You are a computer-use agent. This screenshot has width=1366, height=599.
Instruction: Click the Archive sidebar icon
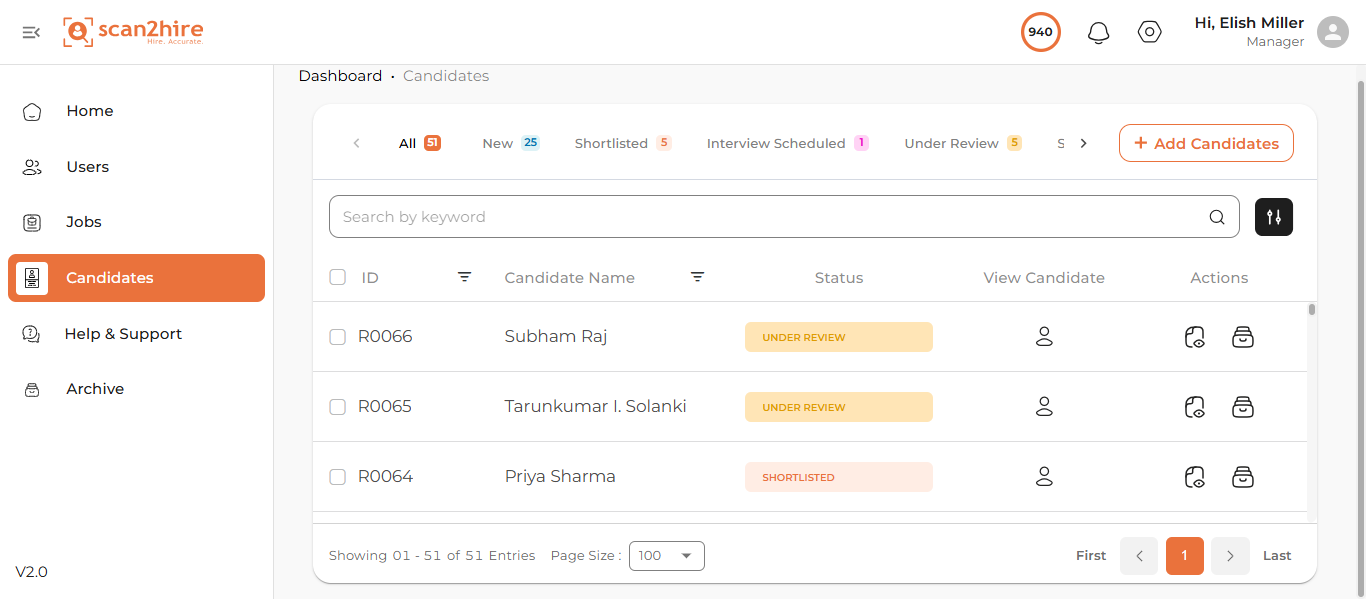coord(32,389)
